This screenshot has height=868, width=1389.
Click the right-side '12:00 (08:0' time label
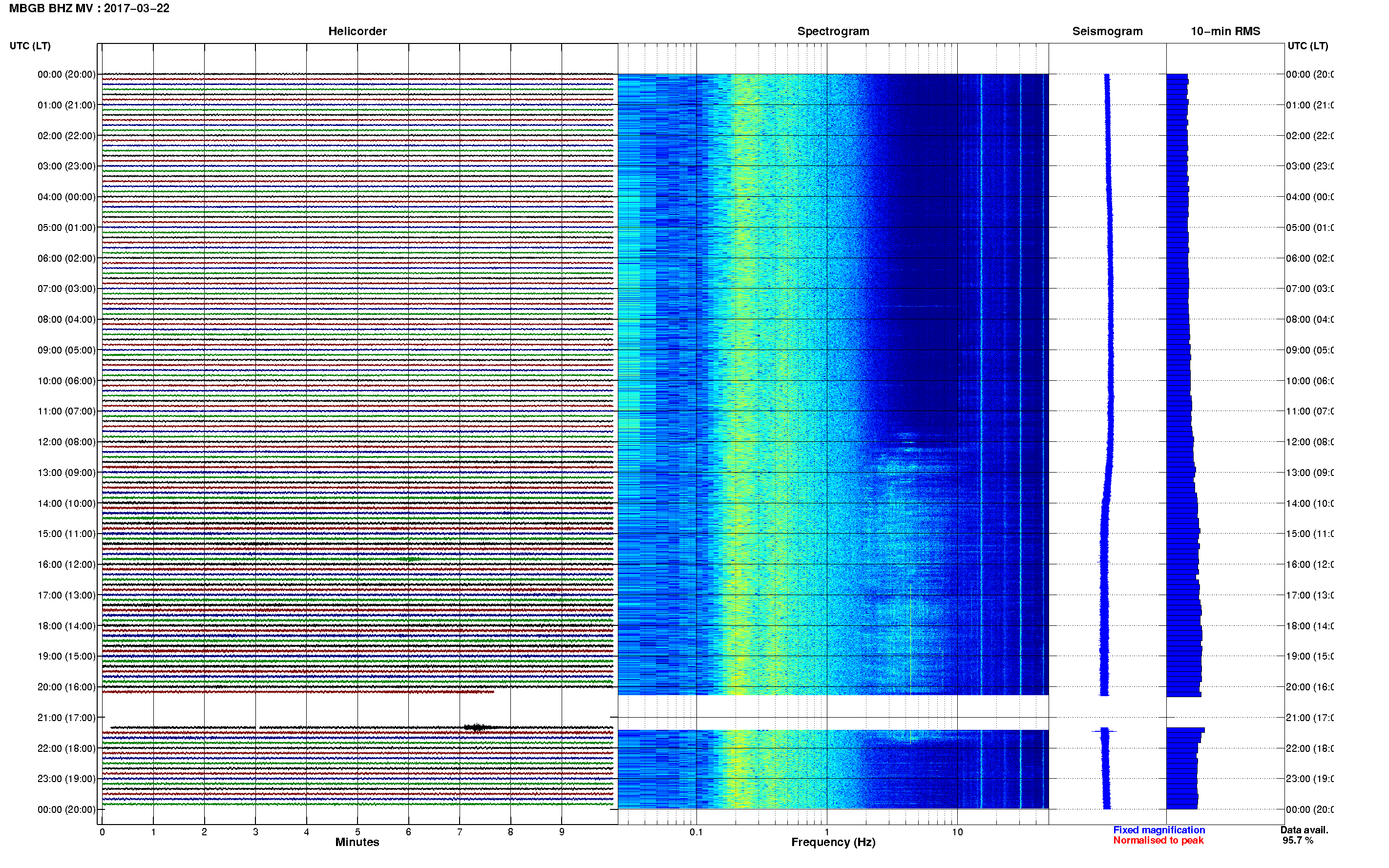coord(1310,442)
